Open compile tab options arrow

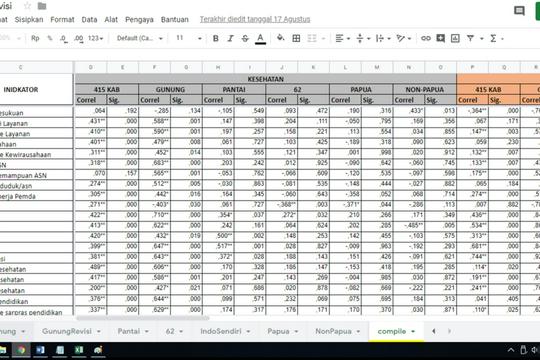click(413, 332)
